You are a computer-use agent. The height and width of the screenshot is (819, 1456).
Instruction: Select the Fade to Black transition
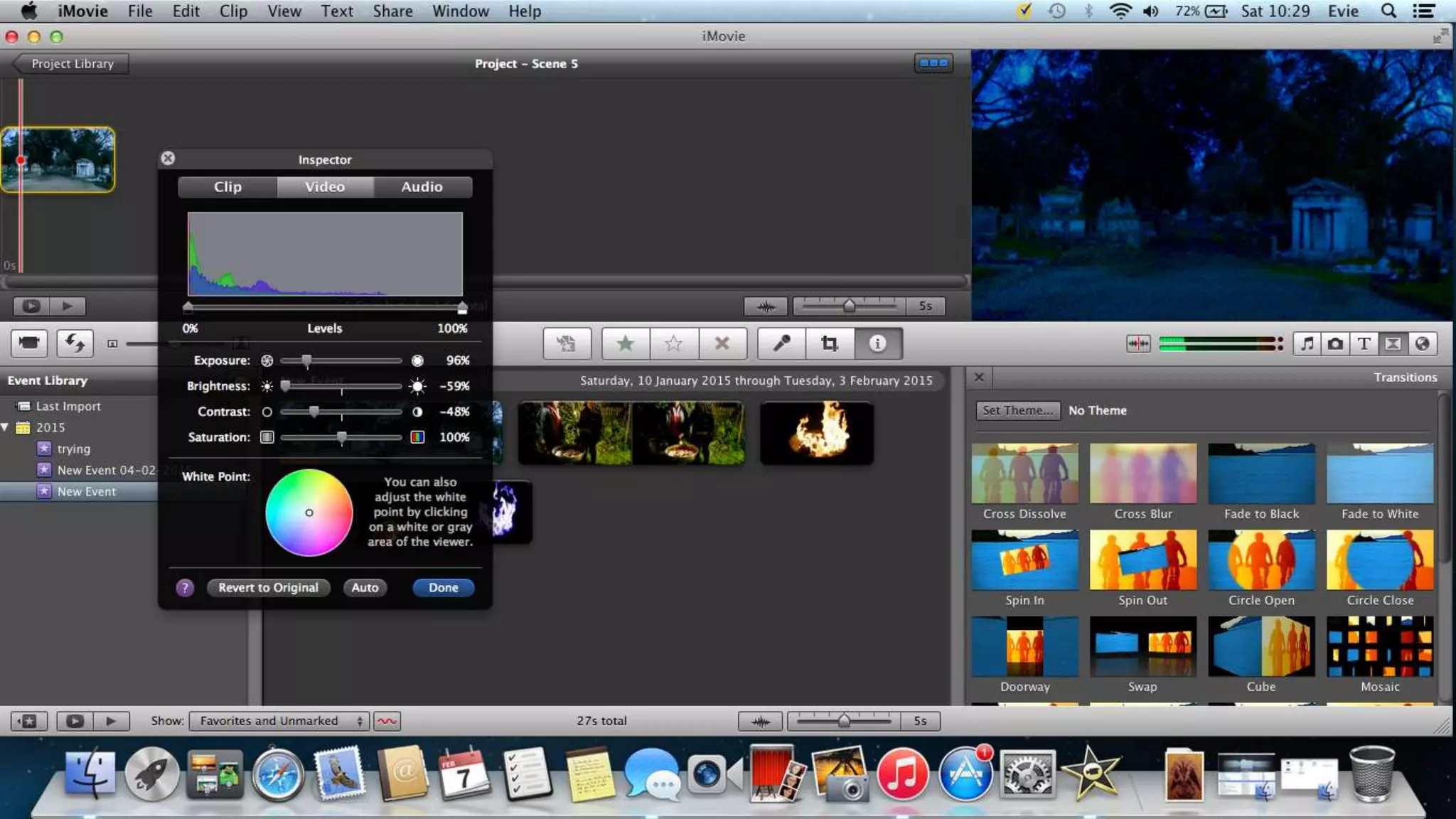1261,474
